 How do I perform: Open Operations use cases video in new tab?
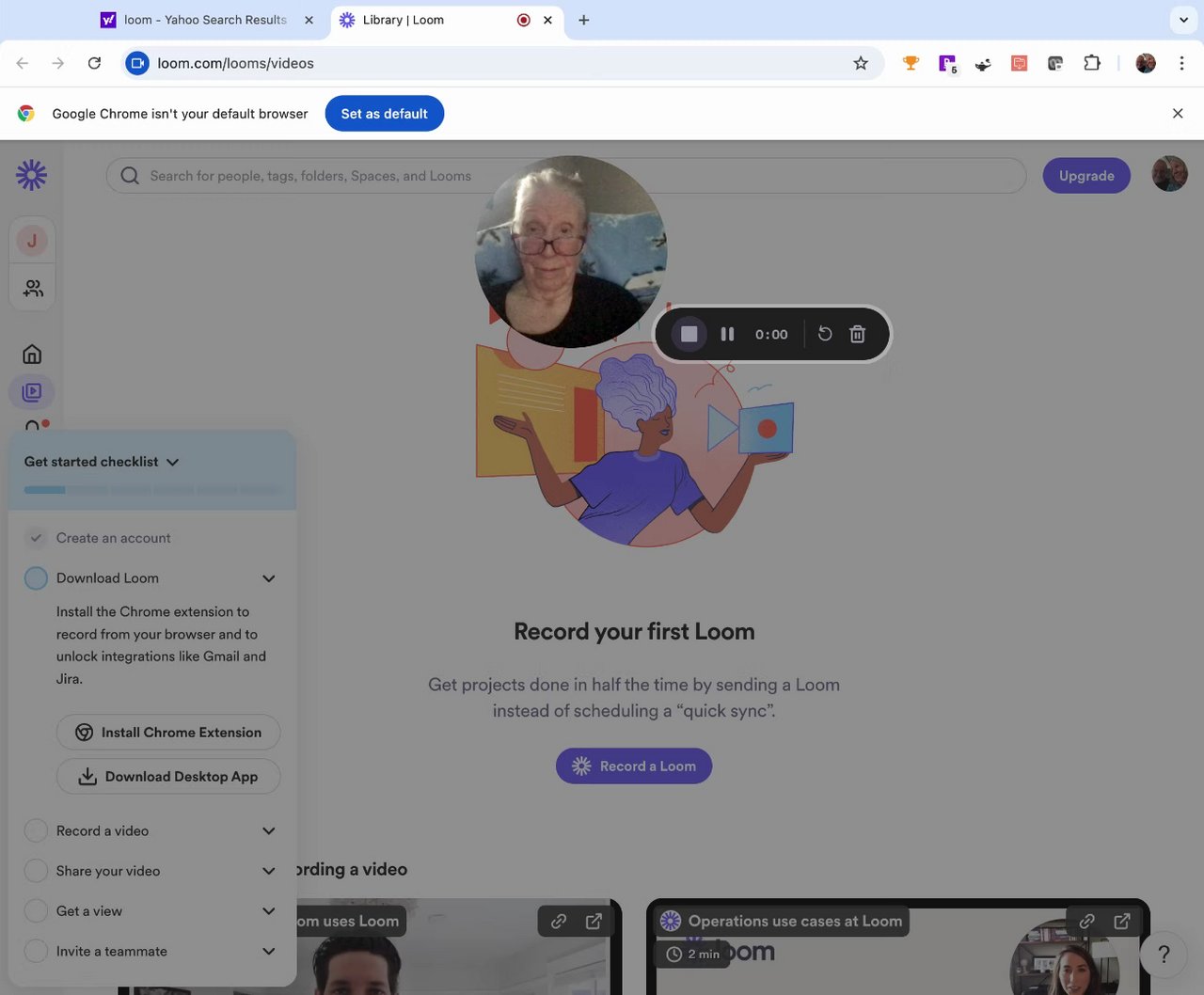tap(1122, 922)
